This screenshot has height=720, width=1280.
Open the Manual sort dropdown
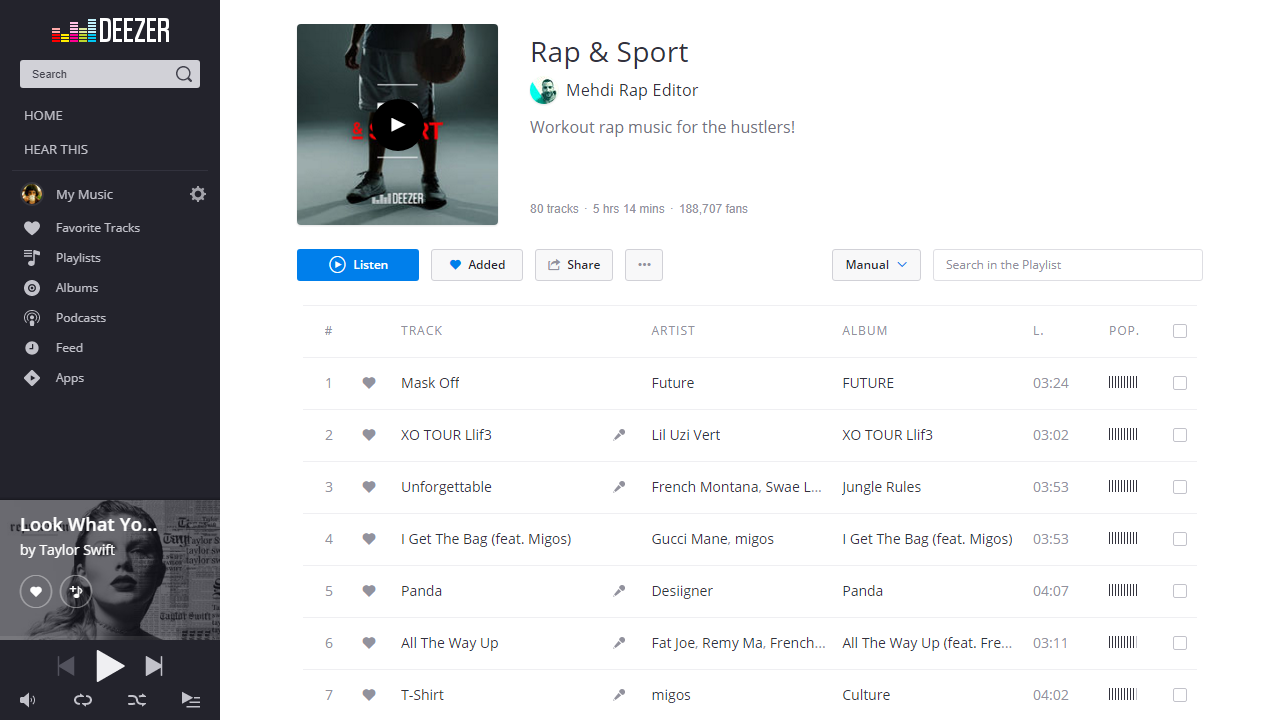[x=876, y=265]
